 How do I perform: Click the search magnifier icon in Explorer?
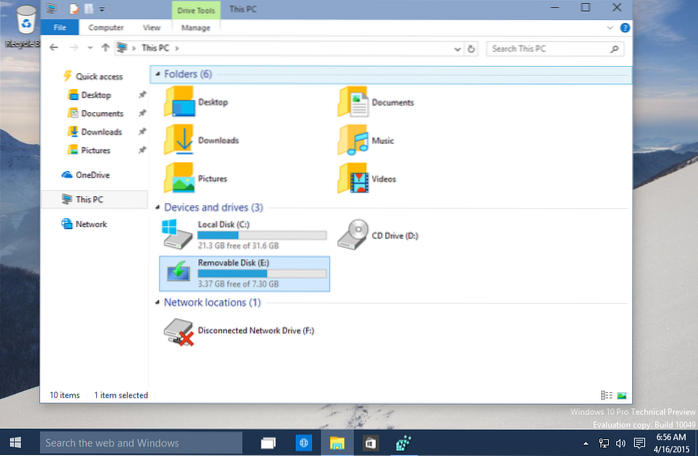tap(614, 49)
